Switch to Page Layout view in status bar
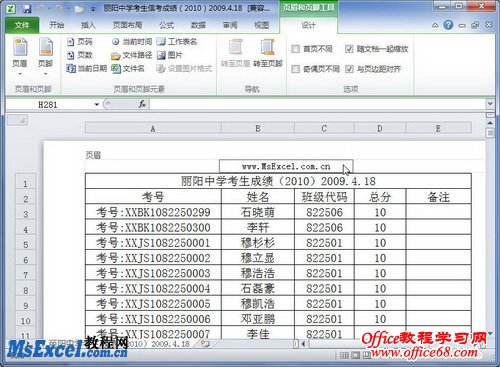 pyautogui.click(x=356, y=356)
